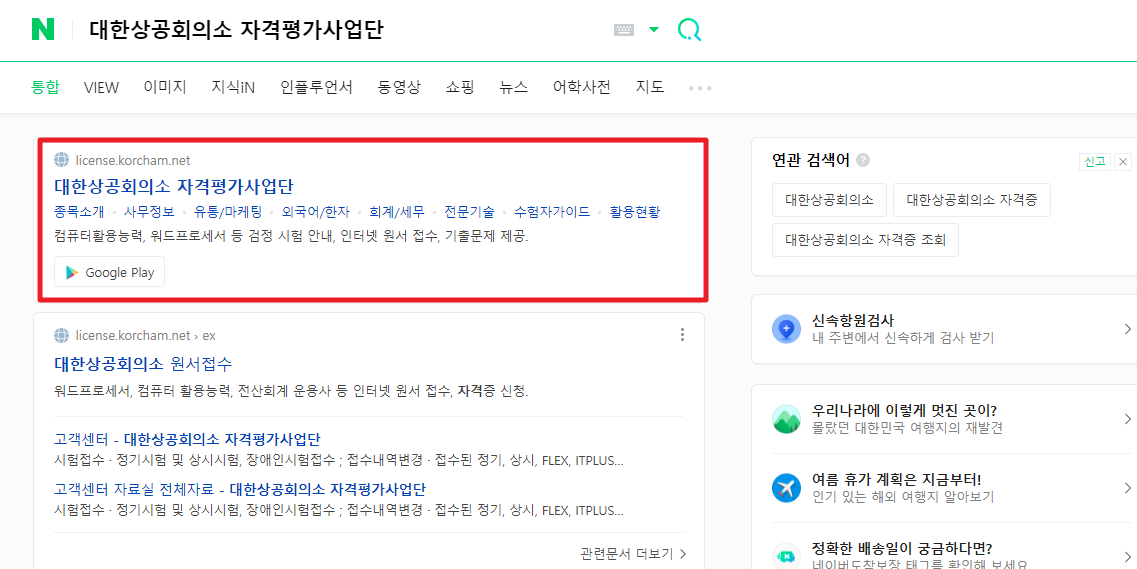Open the 전문기술 sublink

(469, 212)
